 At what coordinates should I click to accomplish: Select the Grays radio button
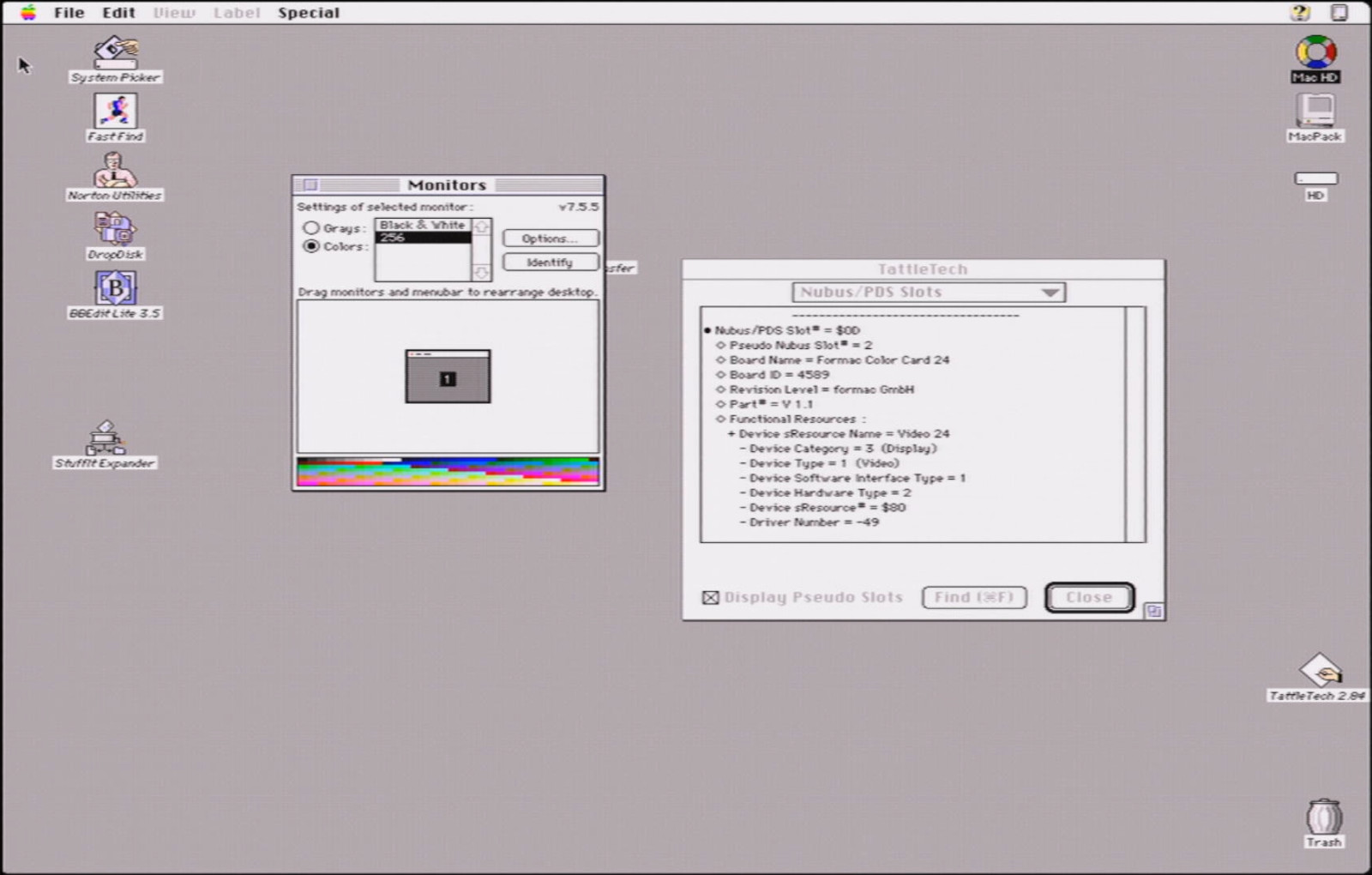coord(311,228)
